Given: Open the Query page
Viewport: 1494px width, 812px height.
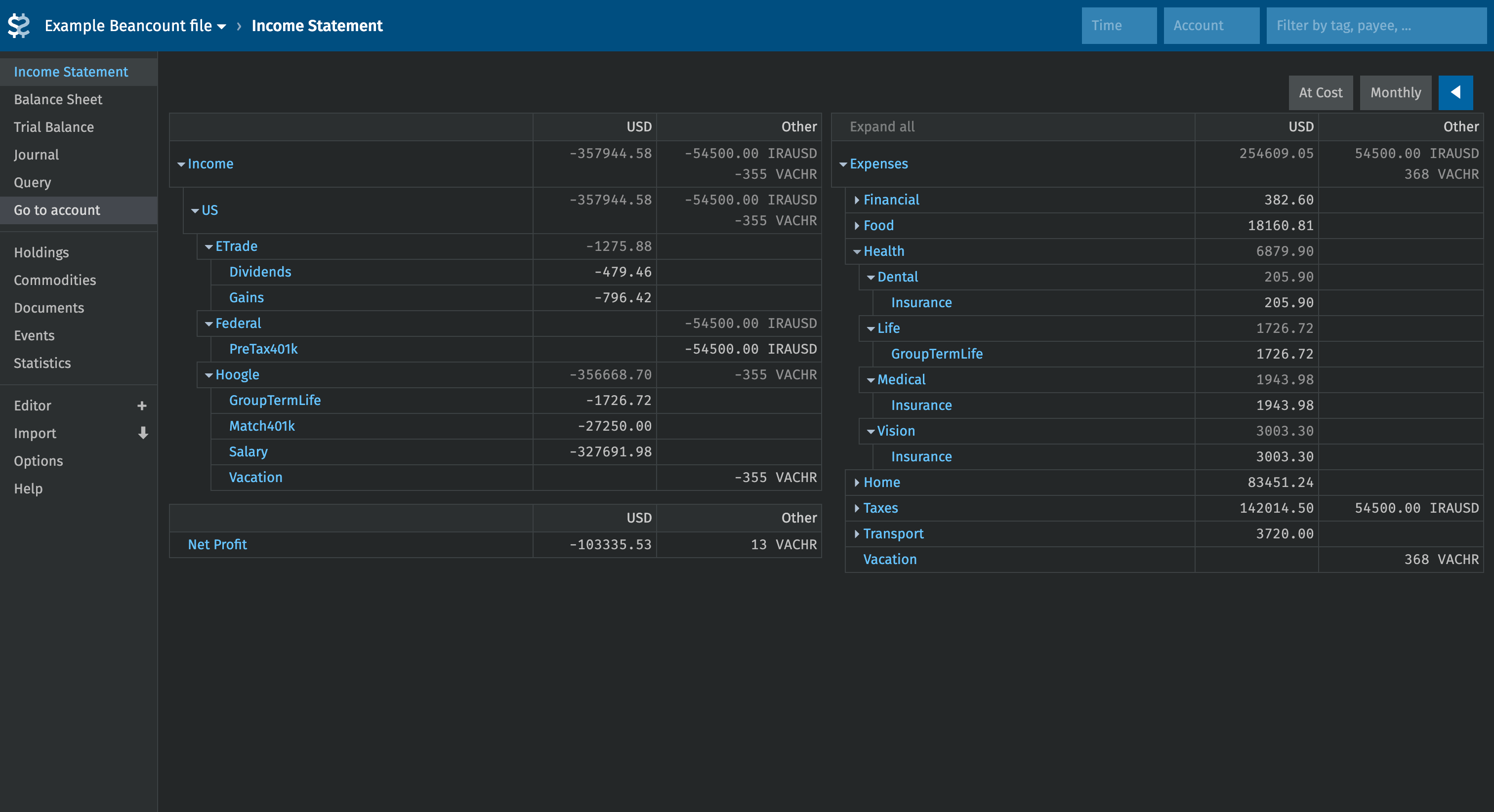Looking at the screenshot, I should pyautogui.click(x=78, y=183).
